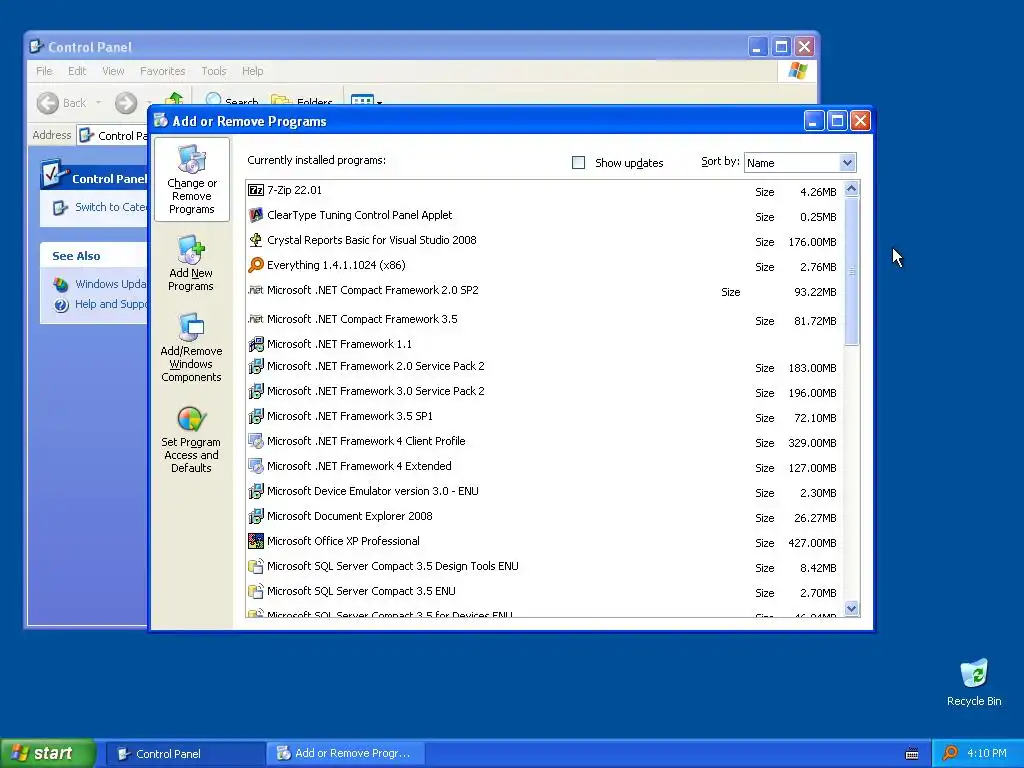
Task: Click the Microsoft Office XP Professional icon
Action: [x=256, y=541]
